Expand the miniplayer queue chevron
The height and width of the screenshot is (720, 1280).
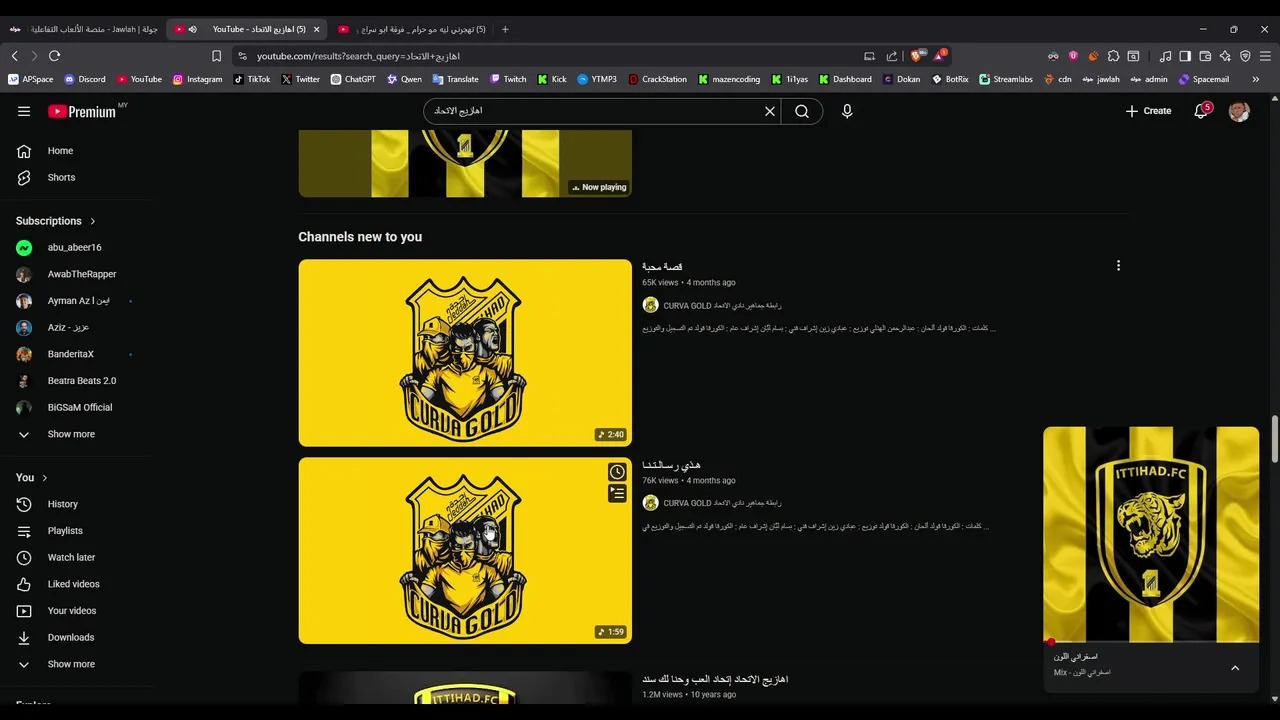coord(1235,668)
